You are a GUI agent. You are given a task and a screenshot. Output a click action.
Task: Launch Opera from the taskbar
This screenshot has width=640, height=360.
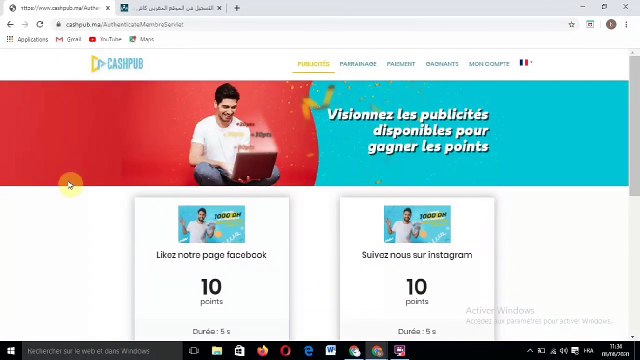pyautogui.click(x=285, y=351)
